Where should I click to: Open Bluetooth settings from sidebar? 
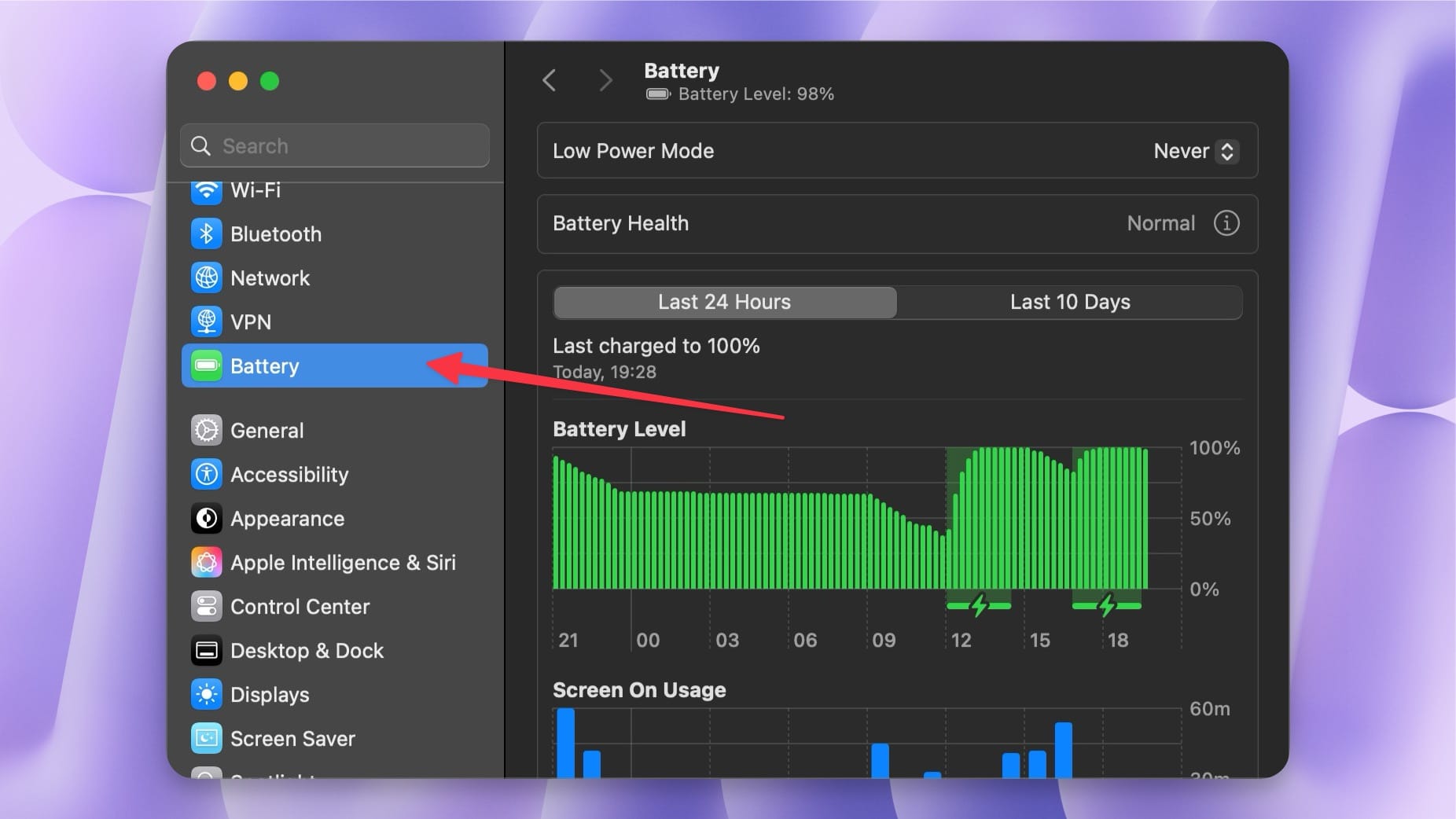(276, 233)
